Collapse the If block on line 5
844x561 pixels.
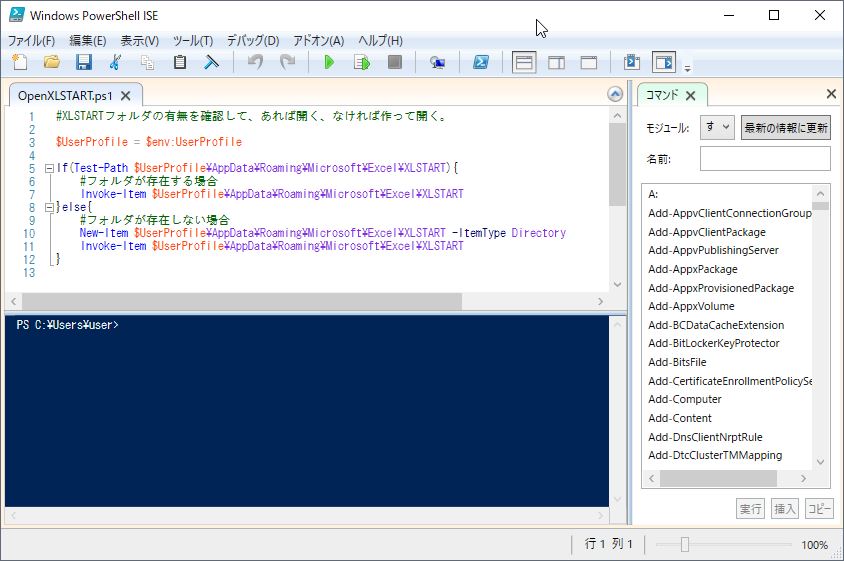click(49, 168)
